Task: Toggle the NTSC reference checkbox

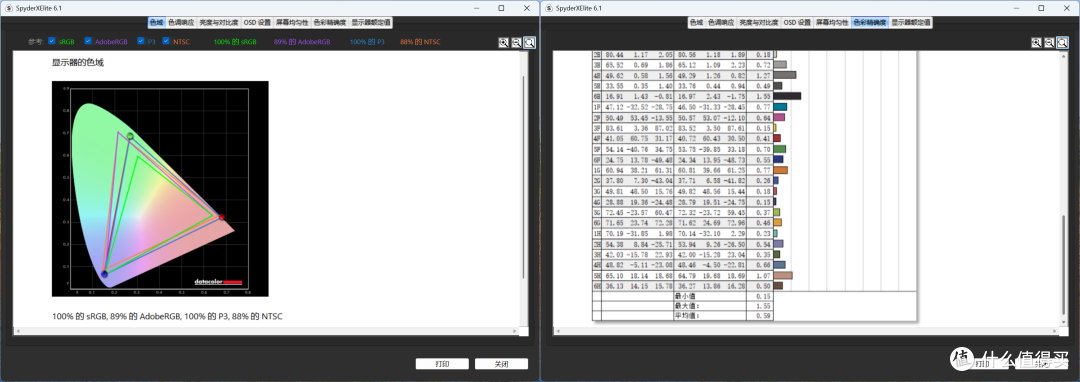Action: pyautogui.click(x=166, y=41)
